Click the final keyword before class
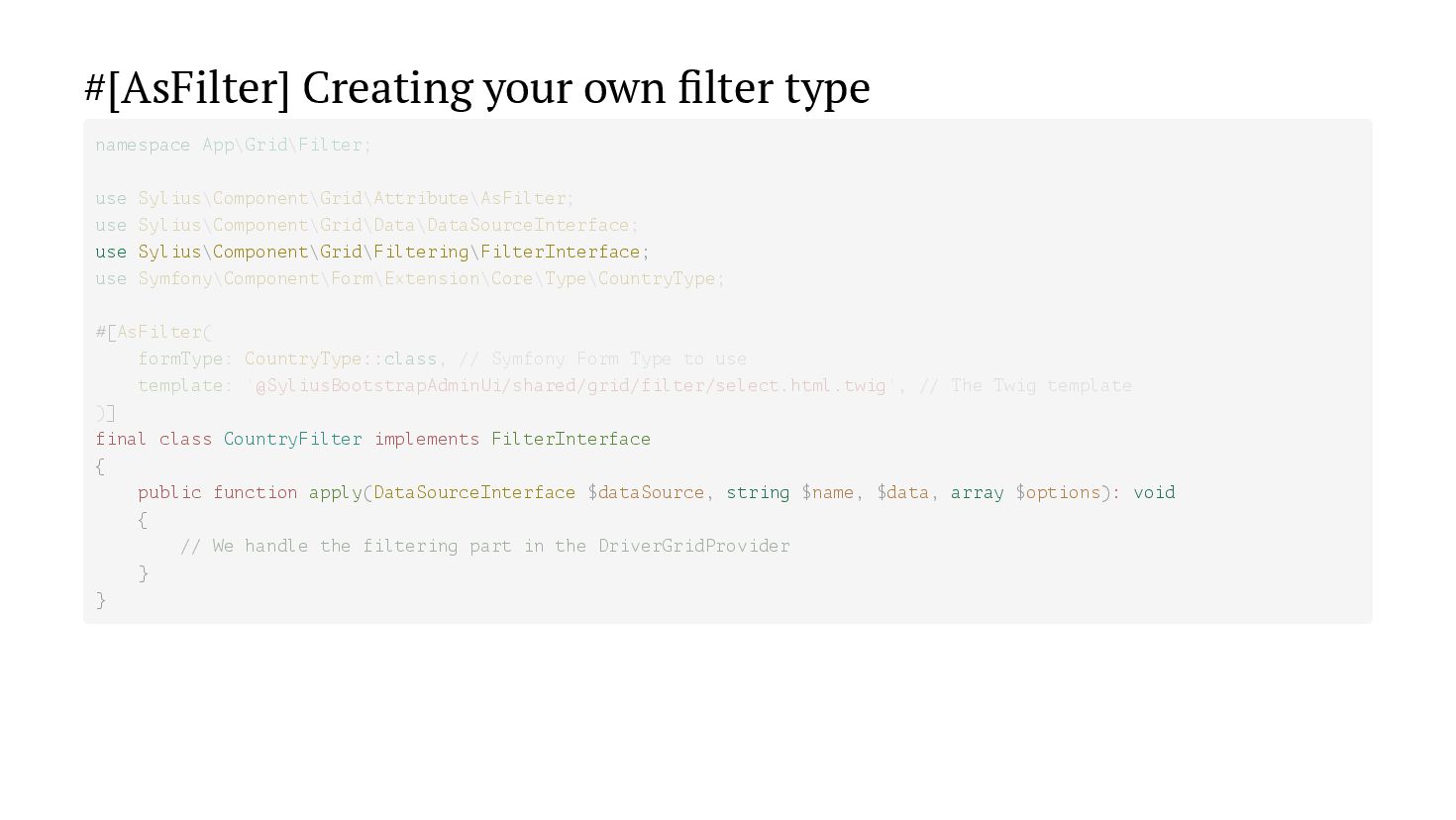The width and height of the screenshot is (1456, 820). click(x=122, y=440)
